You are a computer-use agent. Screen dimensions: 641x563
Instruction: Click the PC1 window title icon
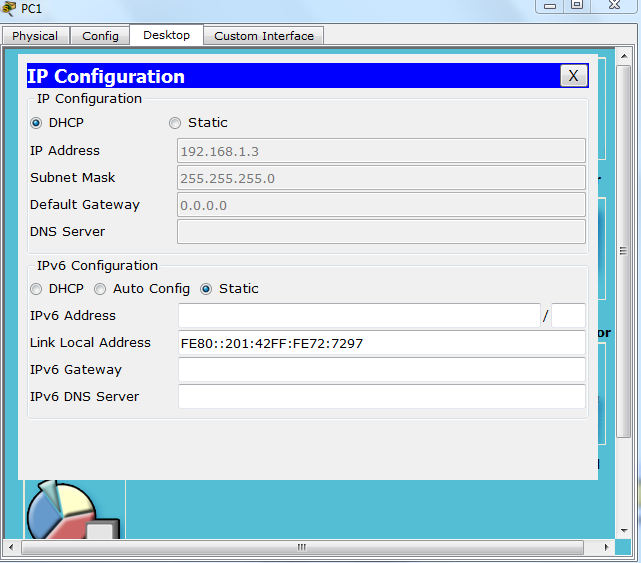pyautogui.click(x=8, y=8)
